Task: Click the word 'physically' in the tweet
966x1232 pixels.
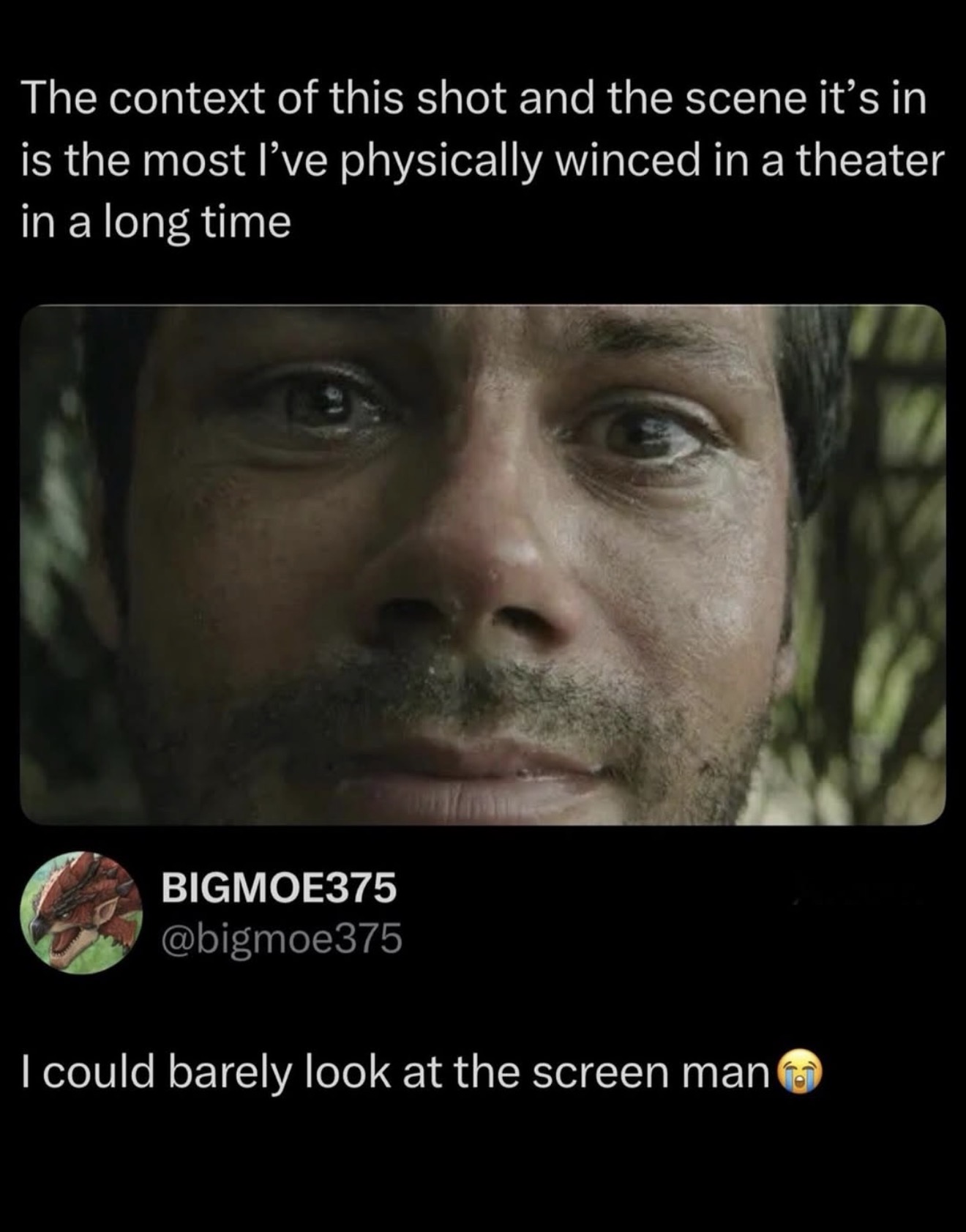Action: point(452,163)
